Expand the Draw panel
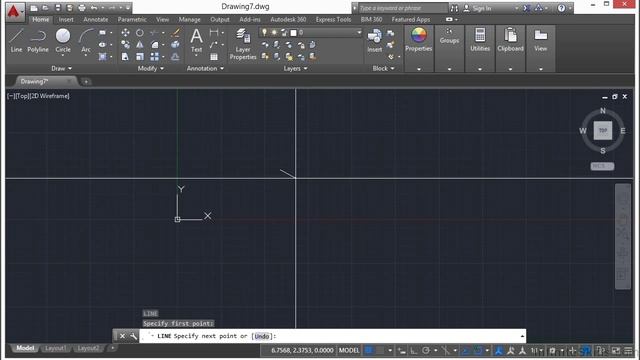Screen dimensions: 640x360 pos(62,68)
